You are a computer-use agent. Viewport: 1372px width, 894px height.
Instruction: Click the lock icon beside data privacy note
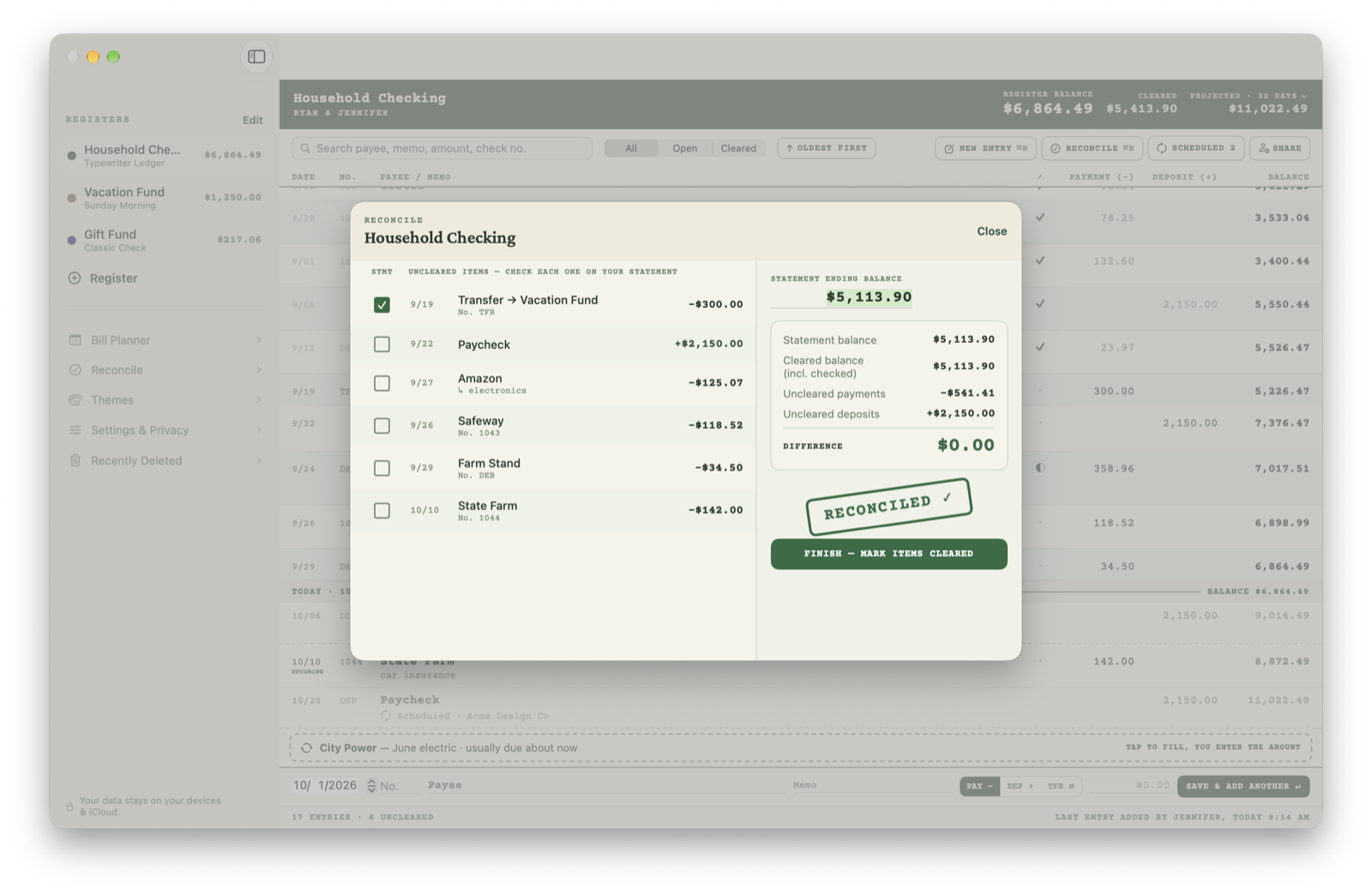click(x=70, y=807)
